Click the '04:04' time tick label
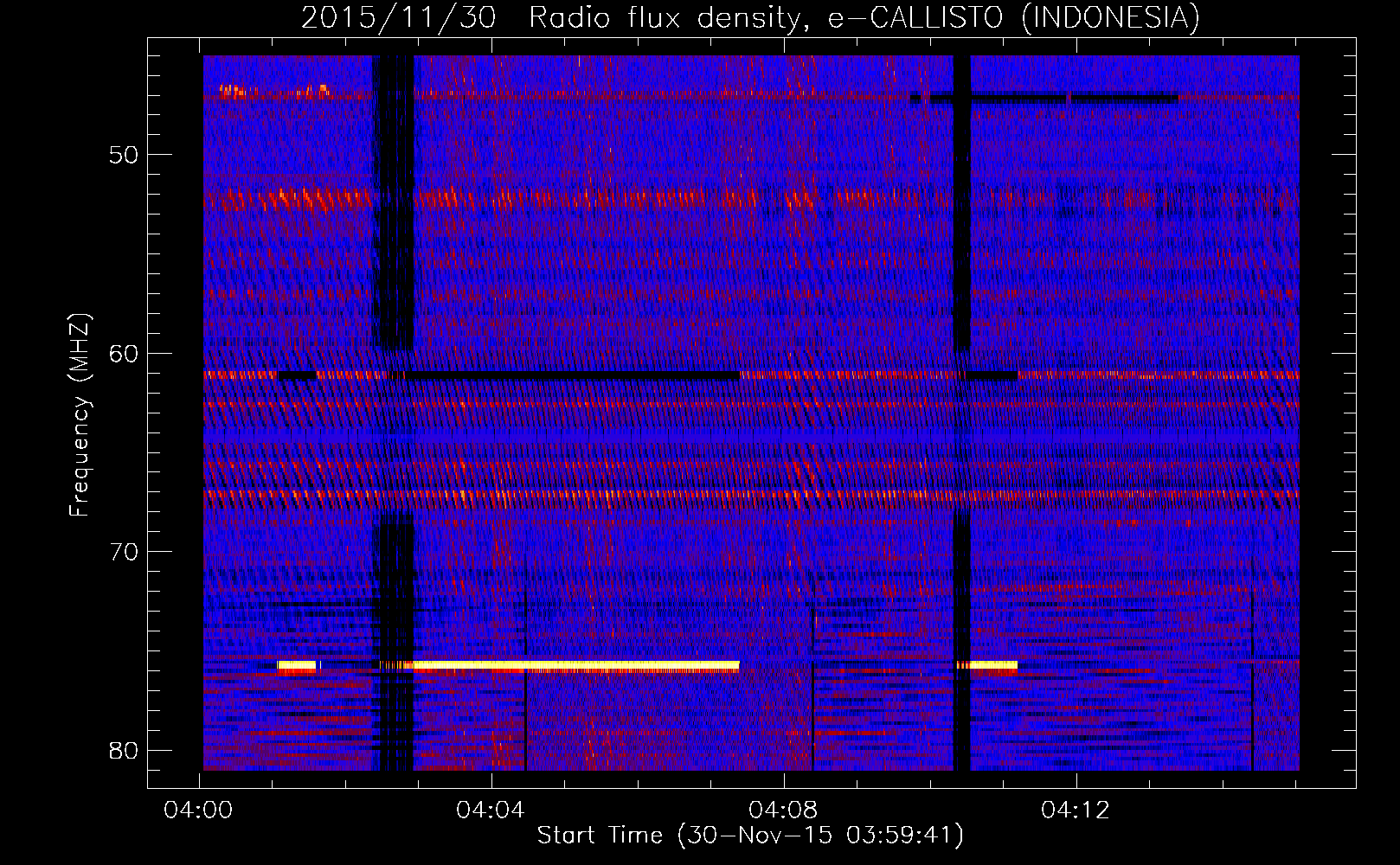Screen dimensions: 1400x865 (x=491, y=811)
